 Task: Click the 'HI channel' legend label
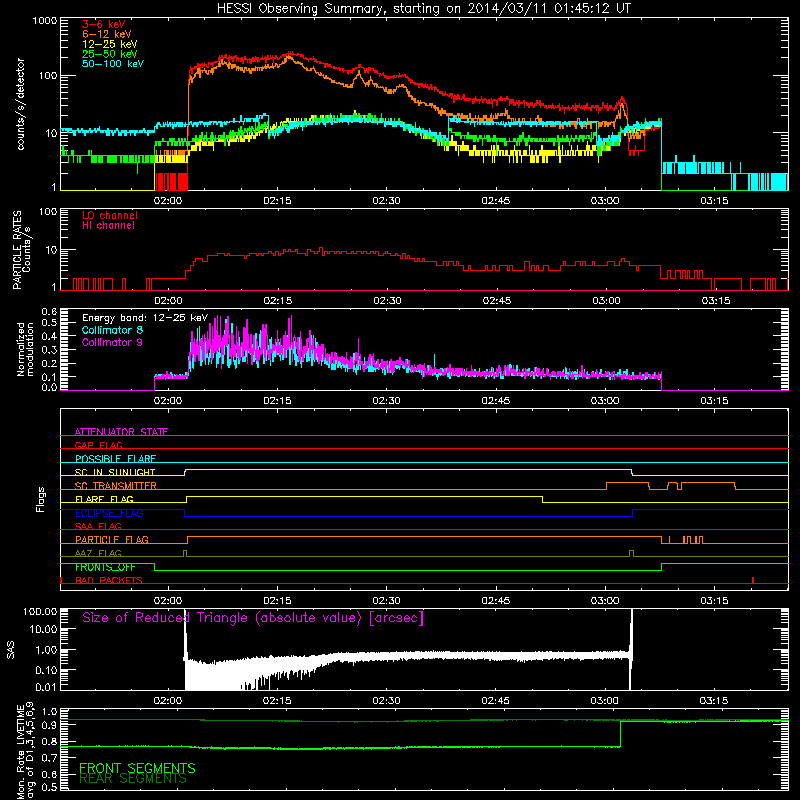click(x=108, y=226)
